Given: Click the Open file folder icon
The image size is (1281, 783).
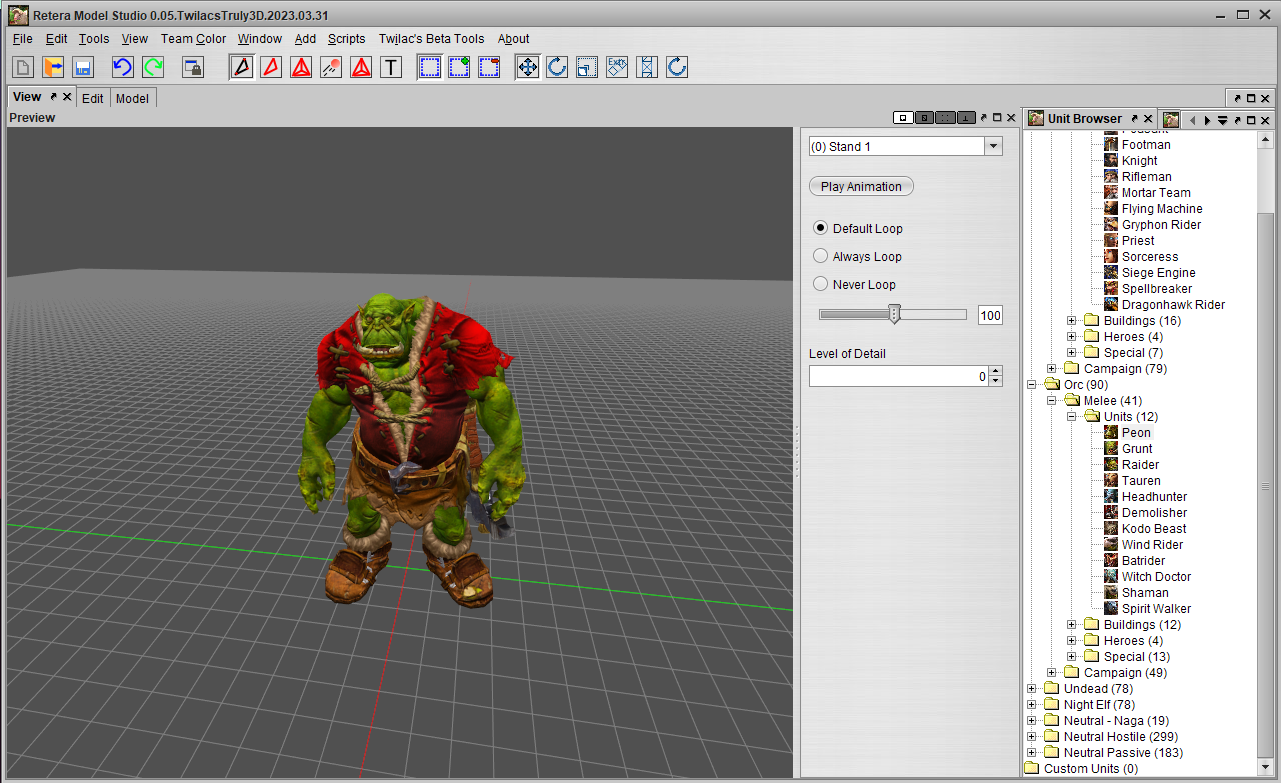Looking at the screenshot, I should pyautogui.click(x=53, y=67).
